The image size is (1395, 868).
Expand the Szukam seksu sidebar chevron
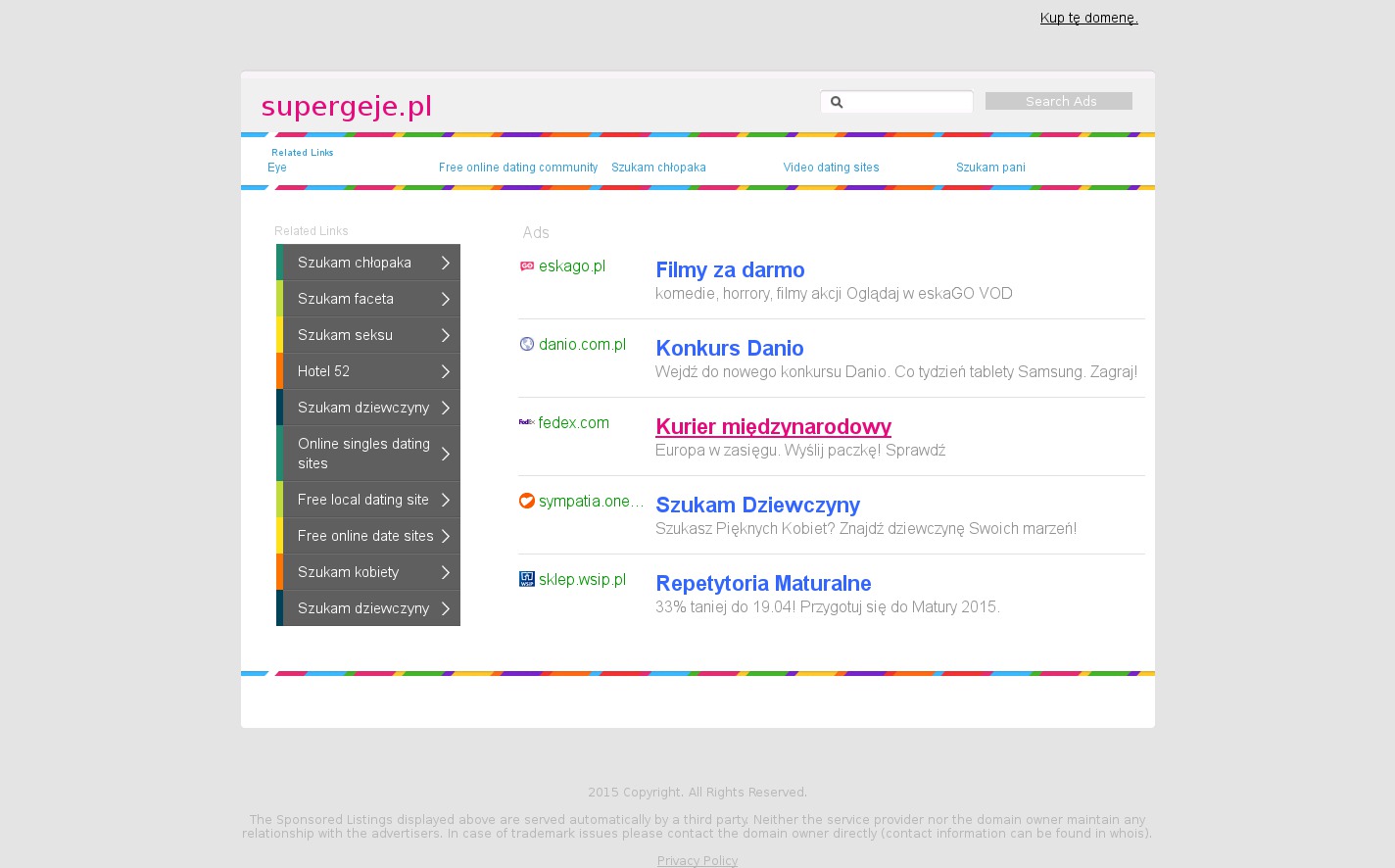(446, 335)
